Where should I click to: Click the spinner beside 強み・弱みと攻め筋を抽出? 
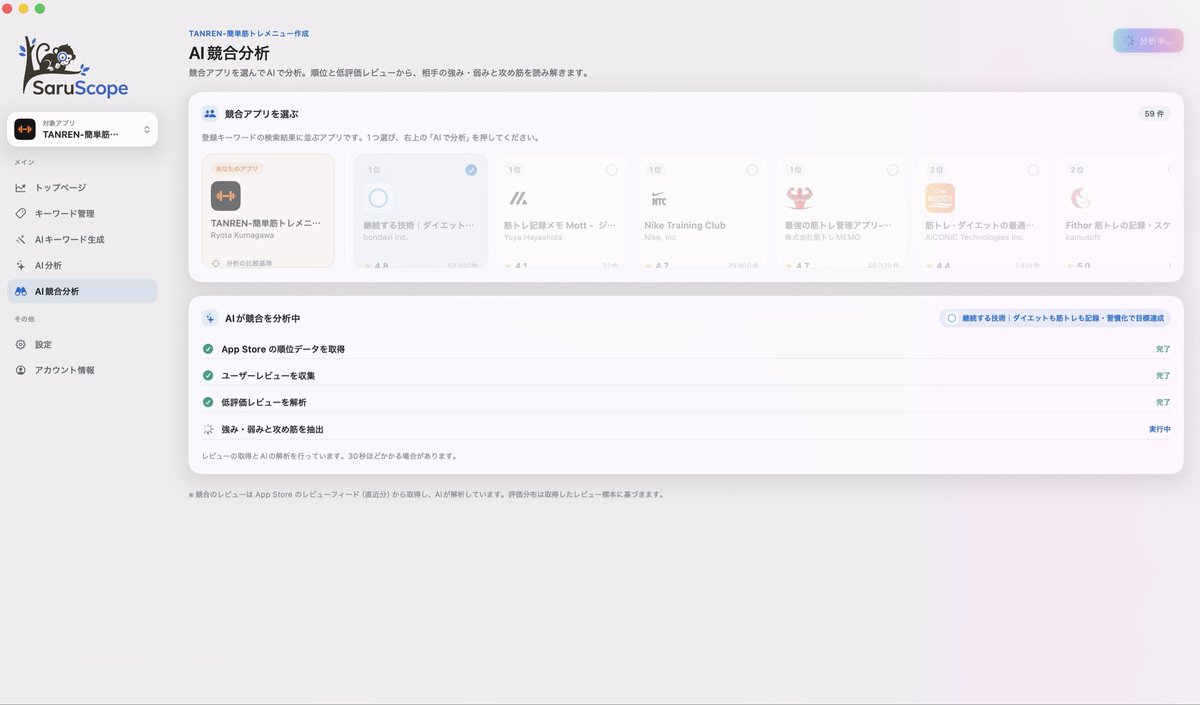(208, 428)
